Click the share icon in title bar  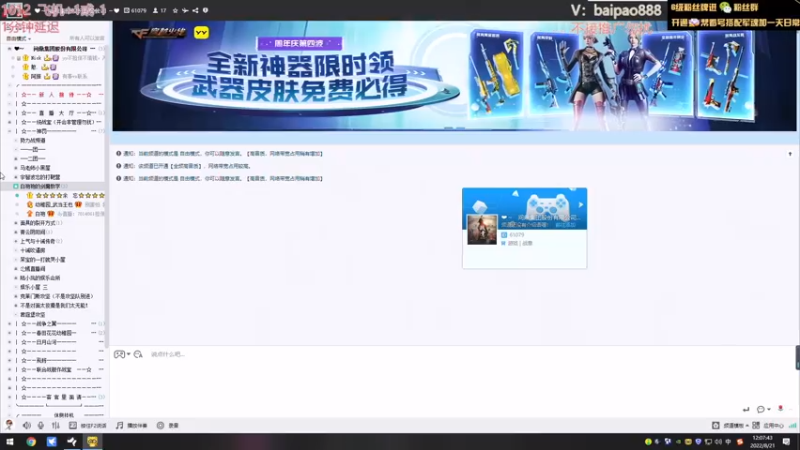tap(195, 10)
